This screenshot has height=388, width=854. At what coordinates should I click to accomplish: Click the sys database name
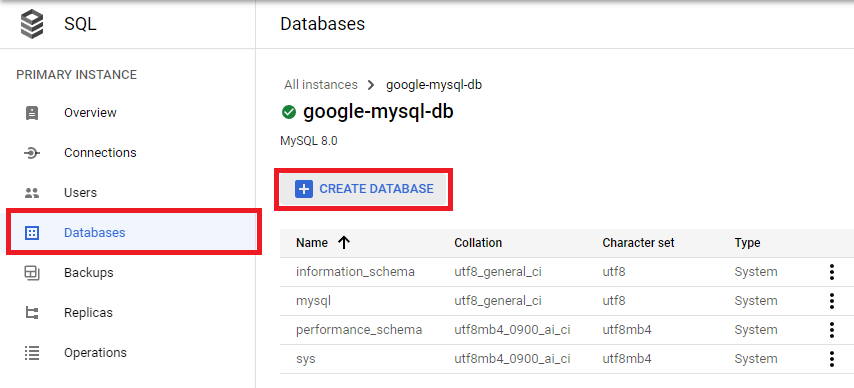click(306, 359)
